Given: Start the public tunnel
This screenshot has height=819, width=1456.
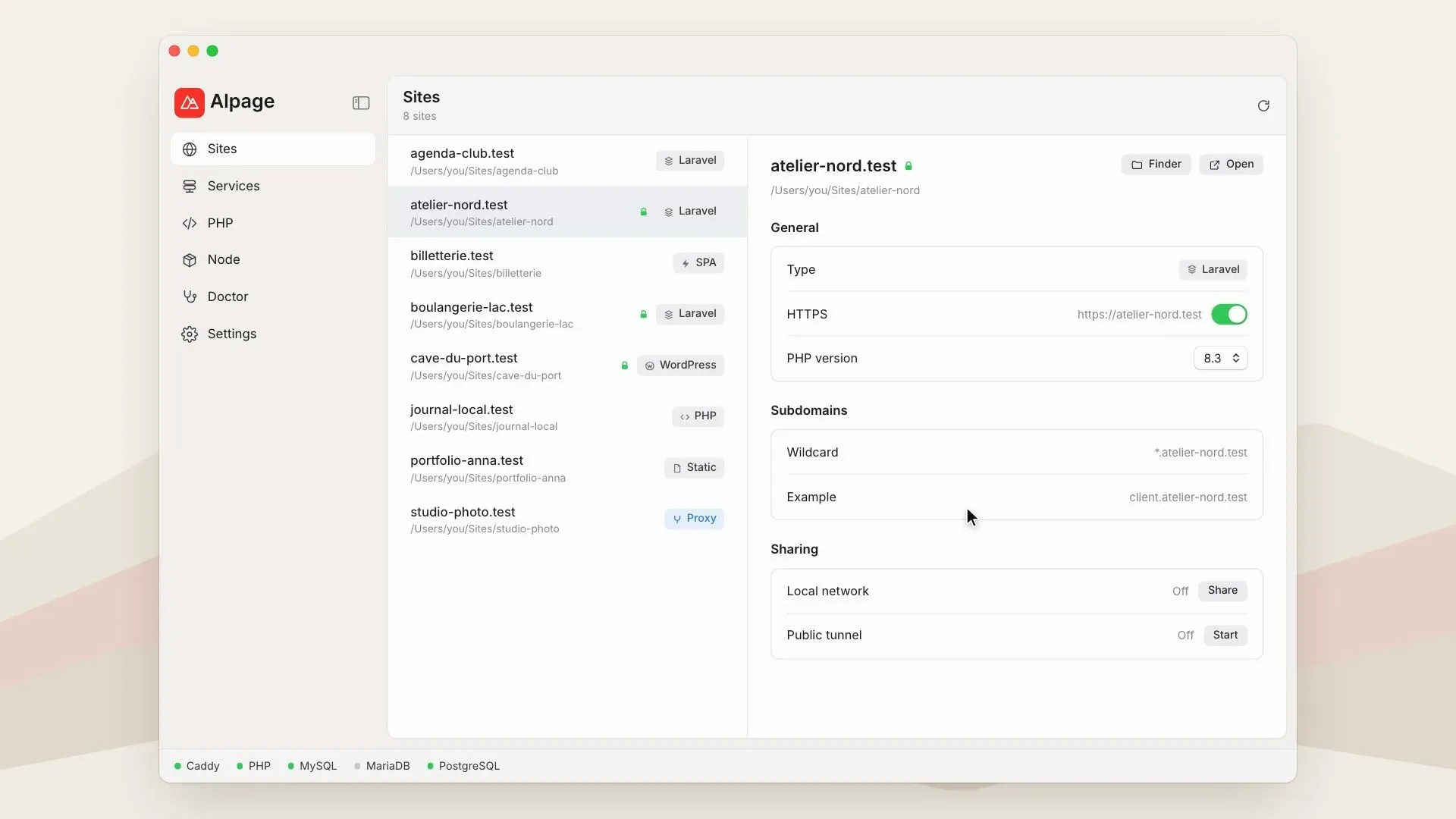Looking at the screenshot, I should click(x=1225, y=635).
